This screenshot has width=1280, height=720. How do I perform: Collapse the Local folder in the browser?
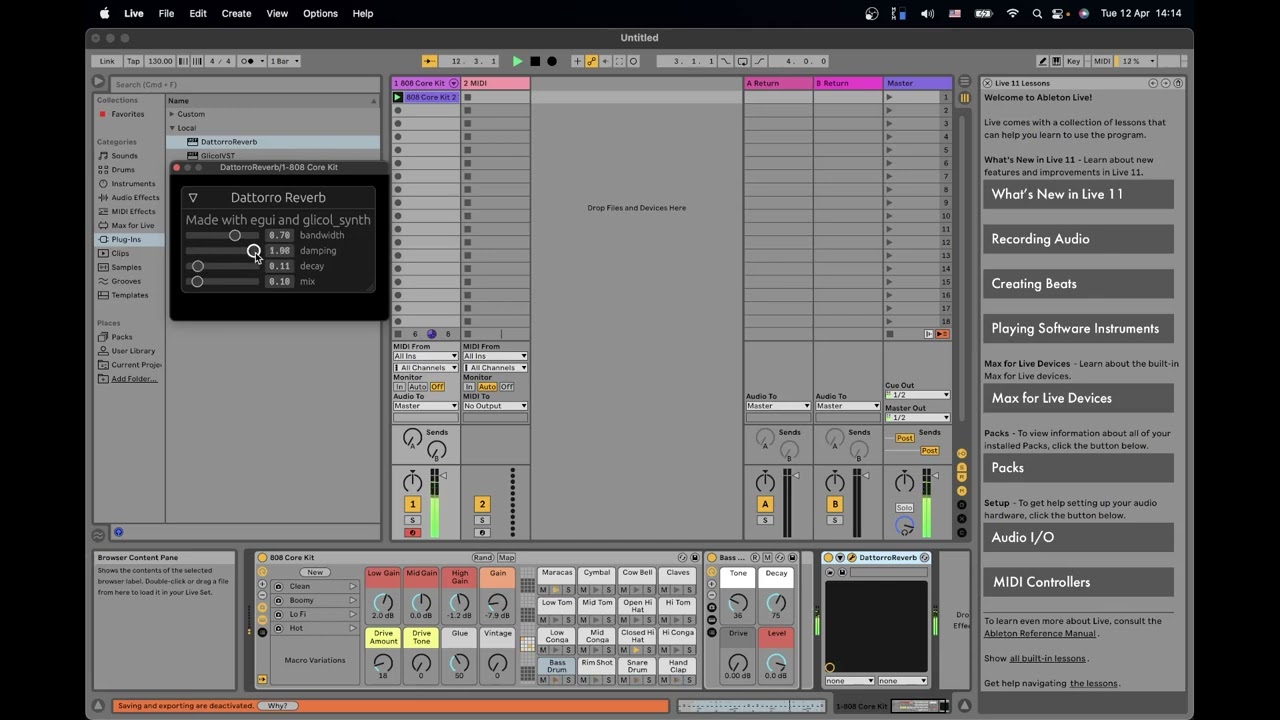pos(172,128)
